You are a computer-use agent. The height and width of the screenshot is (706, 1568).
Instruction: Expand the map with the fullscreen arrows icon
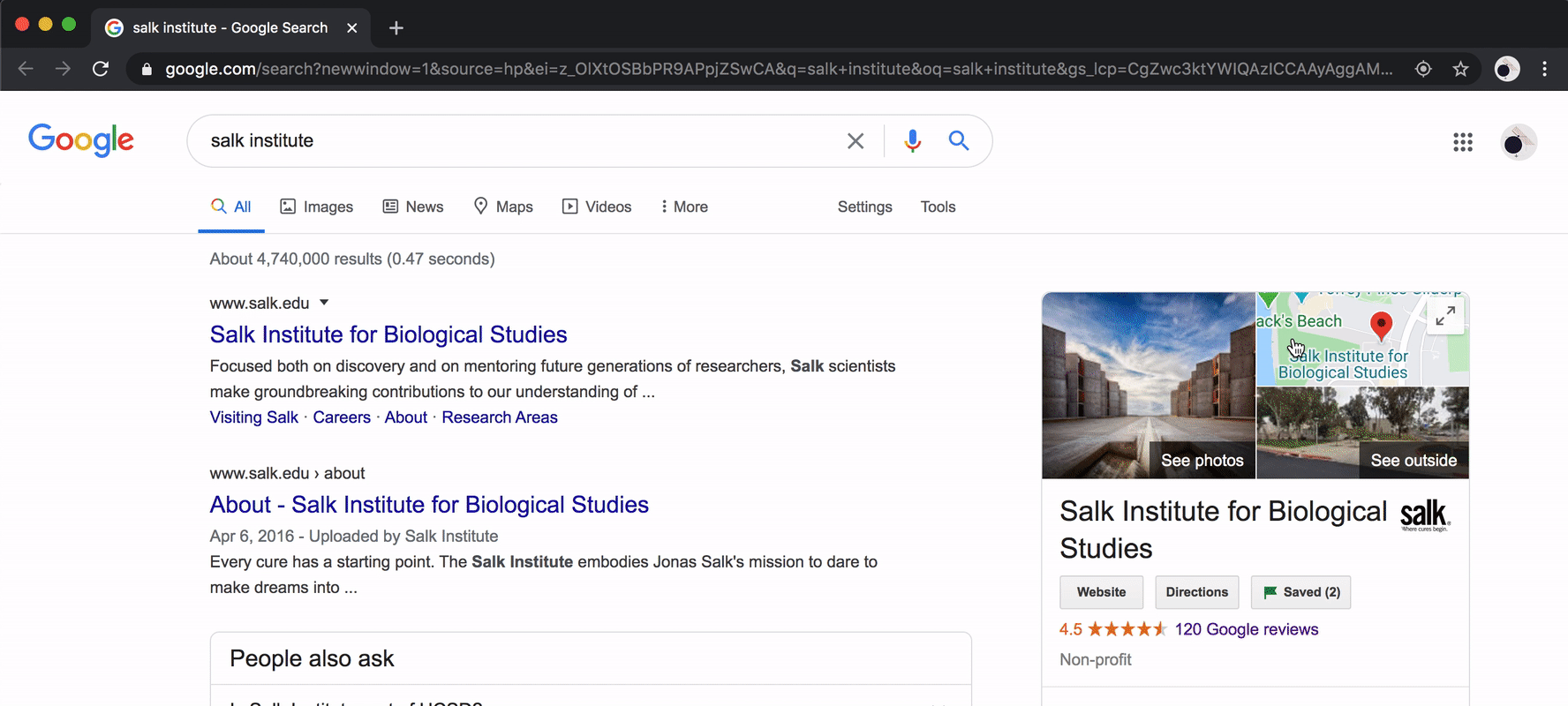pyautogui.click(x=1445, y=316)
